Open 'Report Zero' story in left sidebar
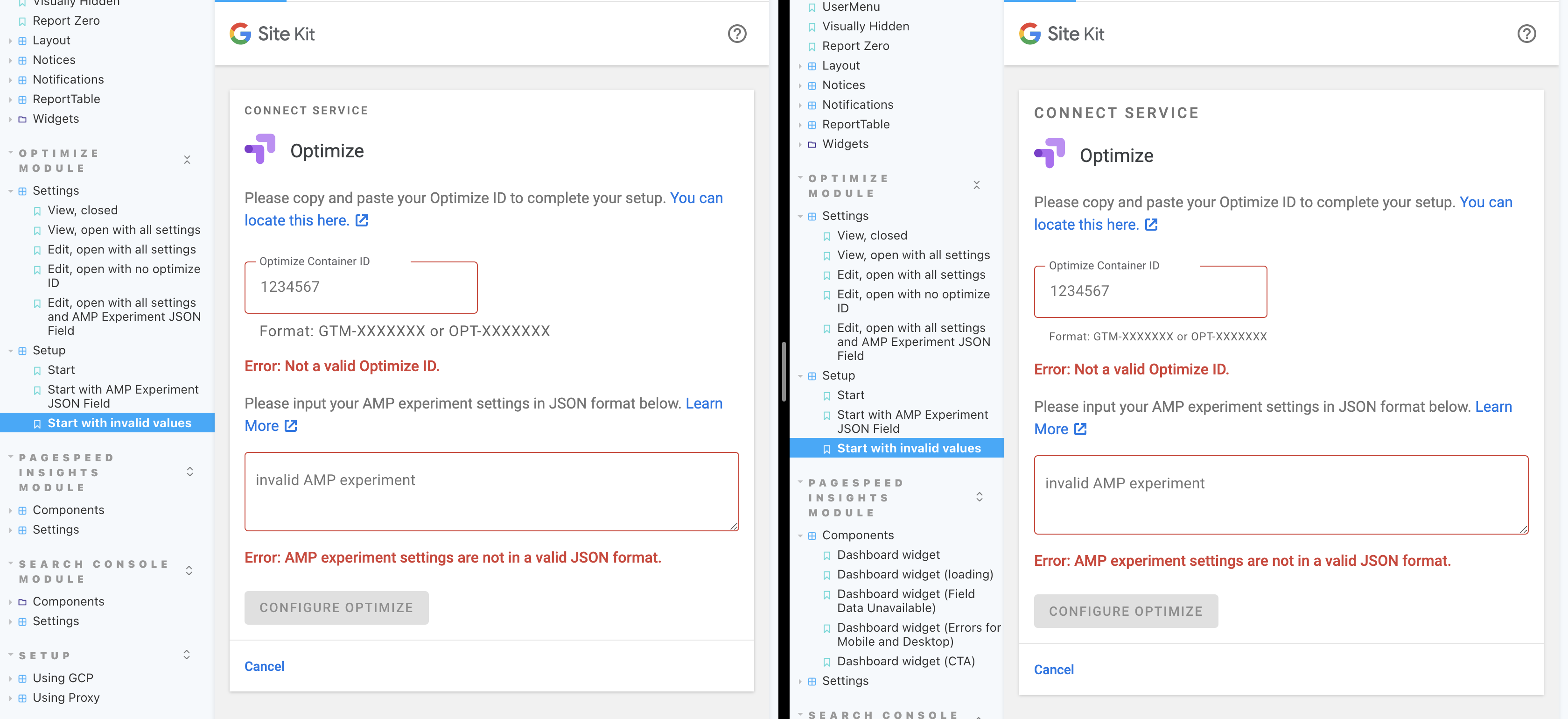 (x=66, y=21)
